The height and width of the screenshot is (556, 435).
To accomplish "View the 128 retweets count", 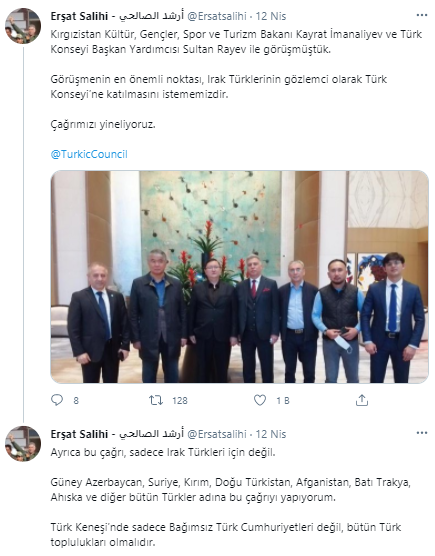I will coord(180,401).
